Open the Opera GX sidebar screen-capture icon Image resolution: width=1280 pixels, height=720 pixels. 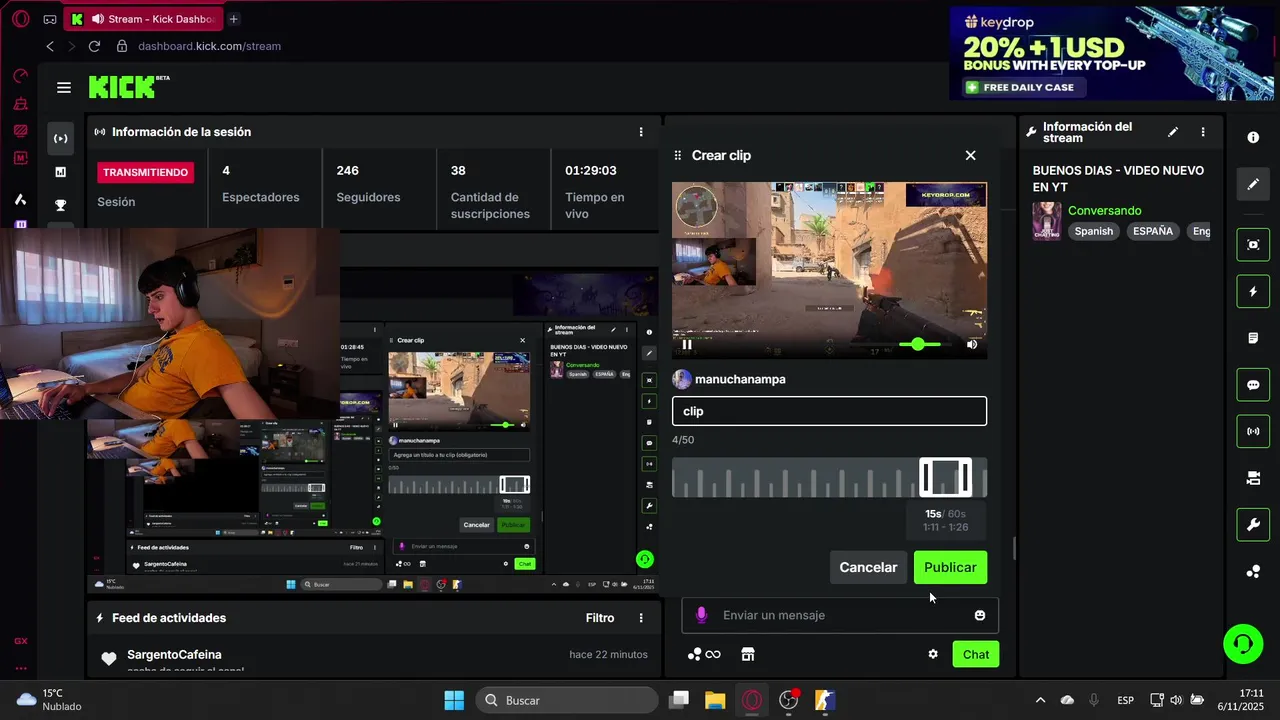click(x=20, y=131)
